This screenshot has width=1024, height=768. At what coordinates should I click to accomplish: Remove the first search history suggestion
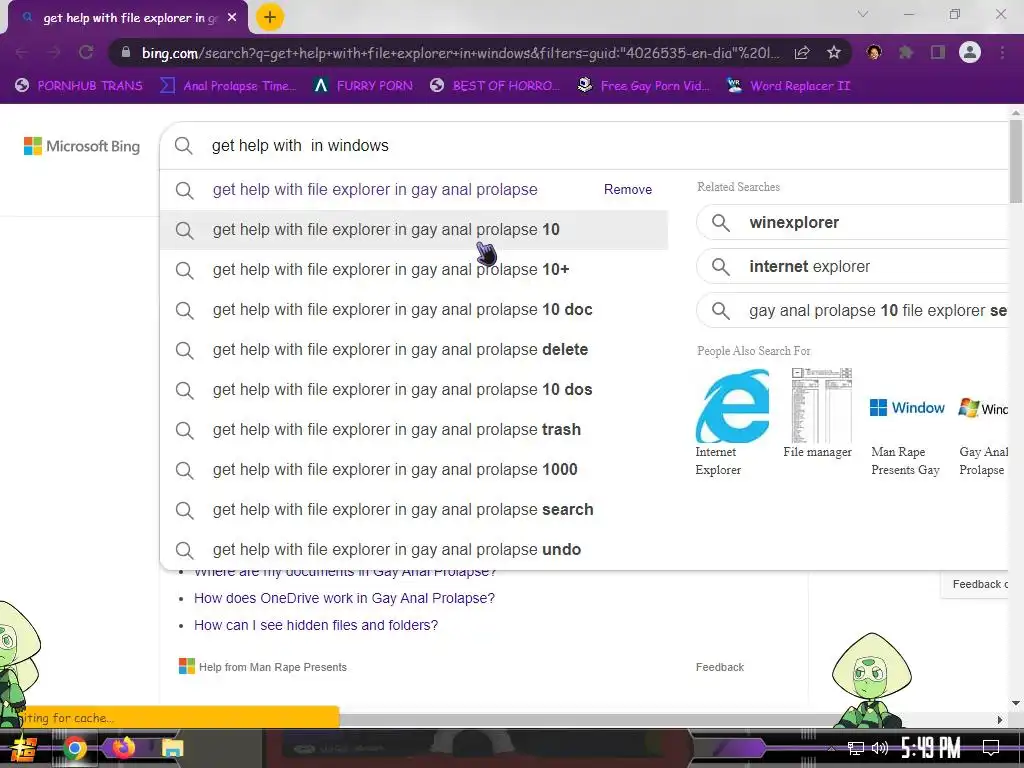pos(628,189)
